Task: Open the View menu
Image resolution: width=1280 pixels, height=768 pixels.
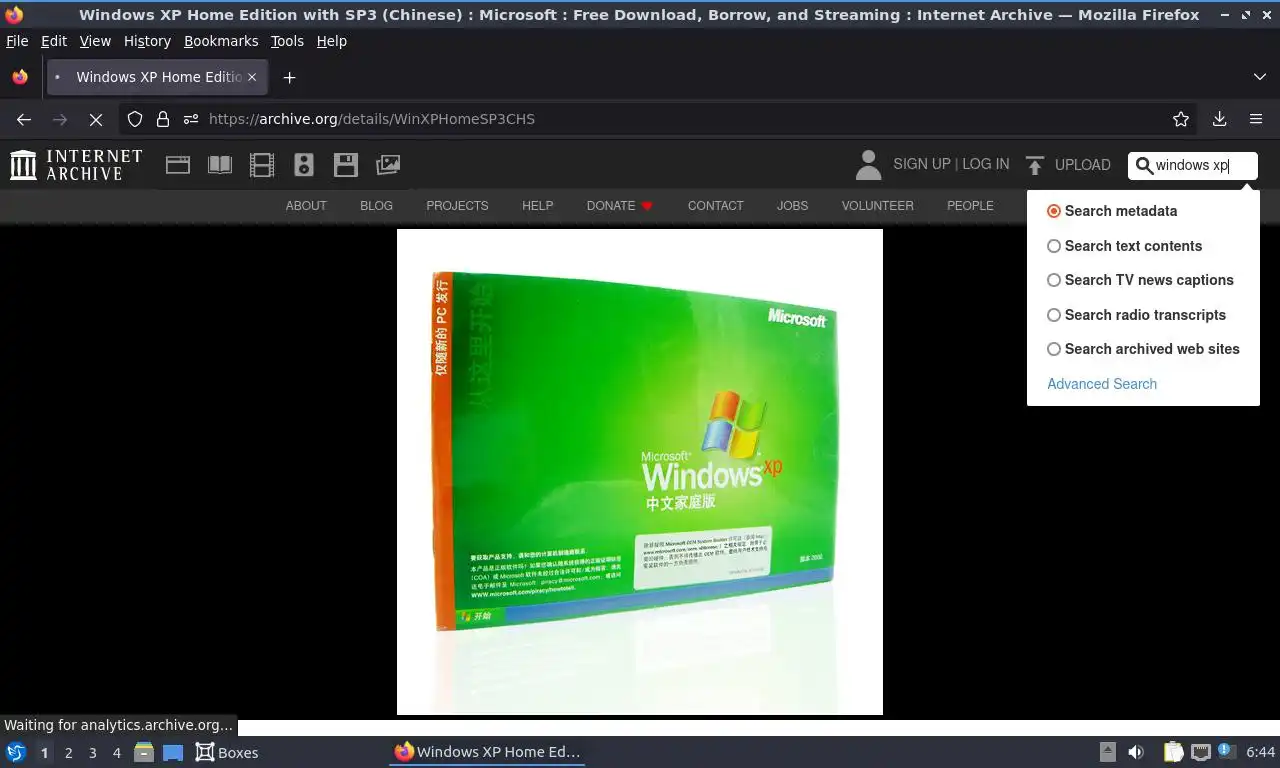Action: coord(95,41)
